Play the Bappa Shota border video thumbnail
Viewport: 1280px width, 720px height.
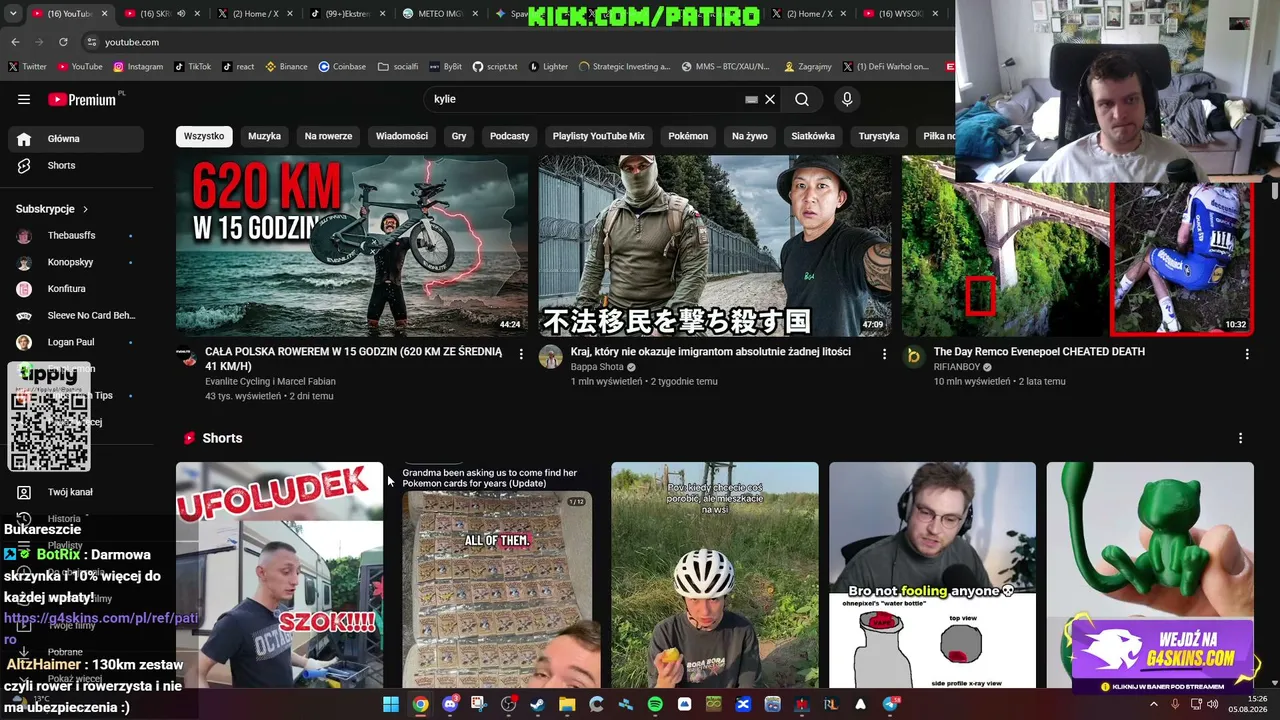pos(715,245)
